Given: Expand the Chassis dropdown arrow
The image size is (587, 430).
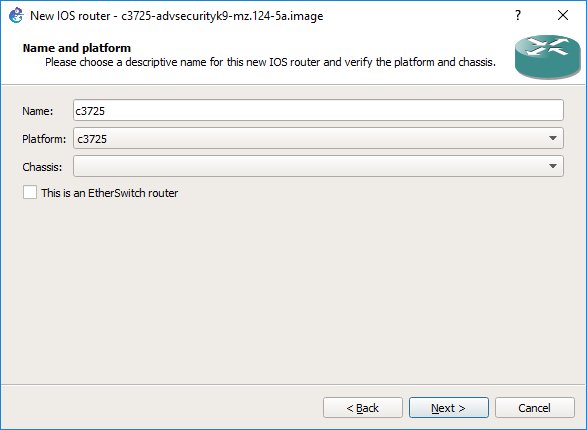Looking at the screenshot, I should (x=553, y=166).
